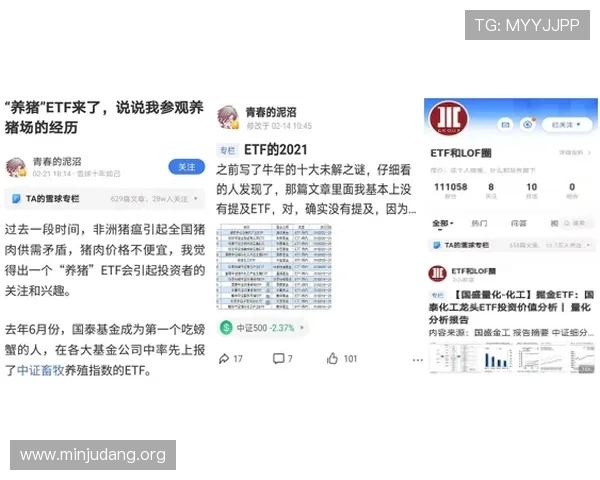Open the 中证畜牧 hyperlink in the article
The height and width of the screenshot is (480, 600).
tap(40, 370)
